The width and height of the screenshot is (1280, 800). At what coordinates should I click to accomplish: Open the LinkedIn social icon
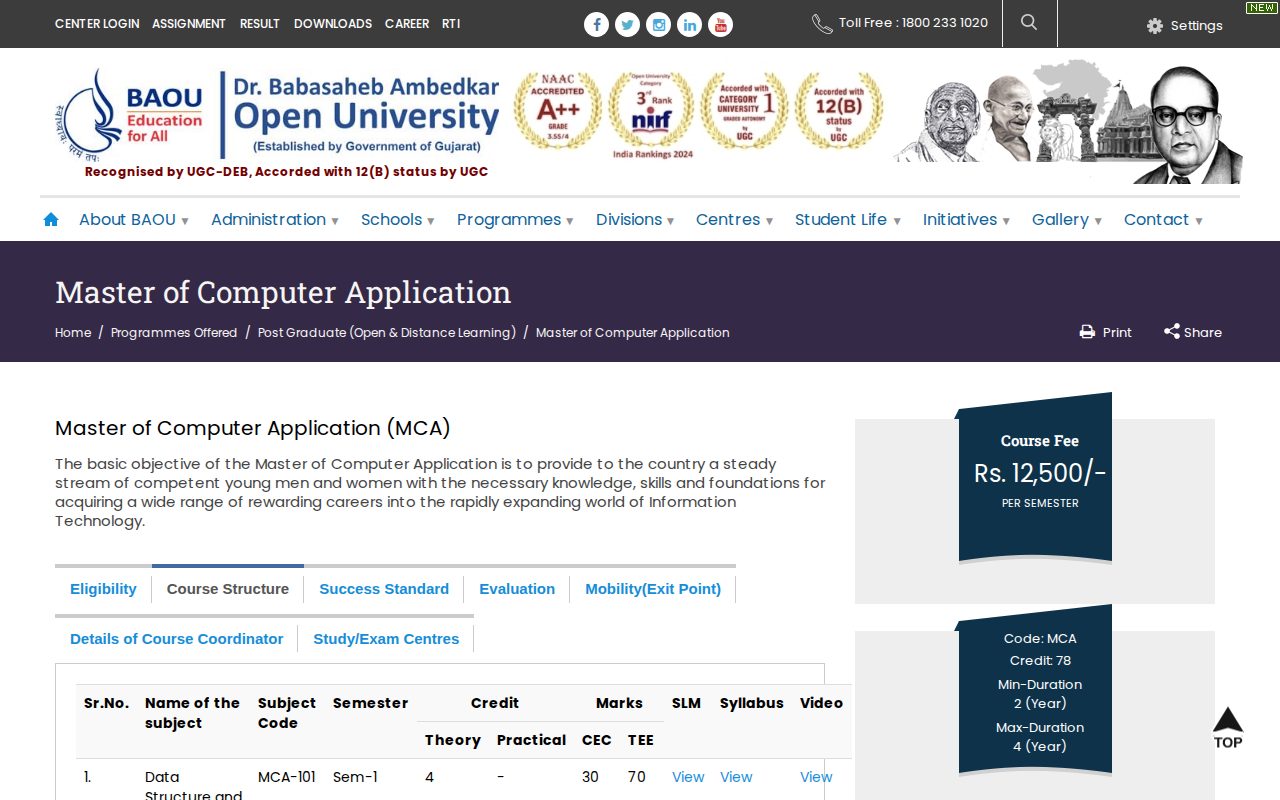click(689, 25)
